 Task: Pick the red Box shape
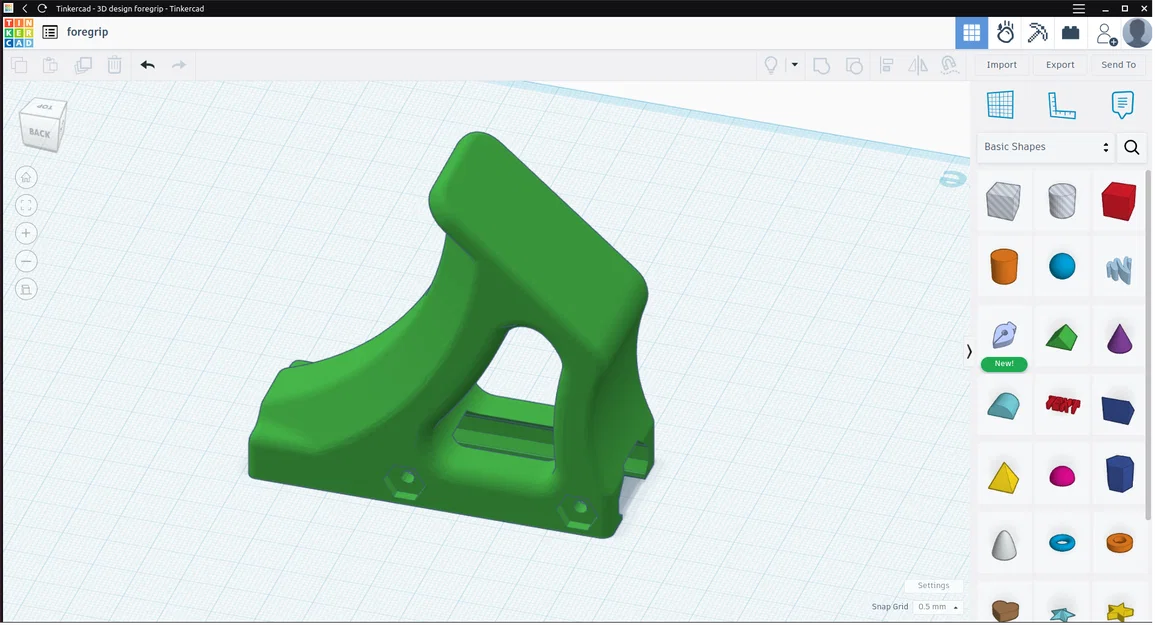1119,201
